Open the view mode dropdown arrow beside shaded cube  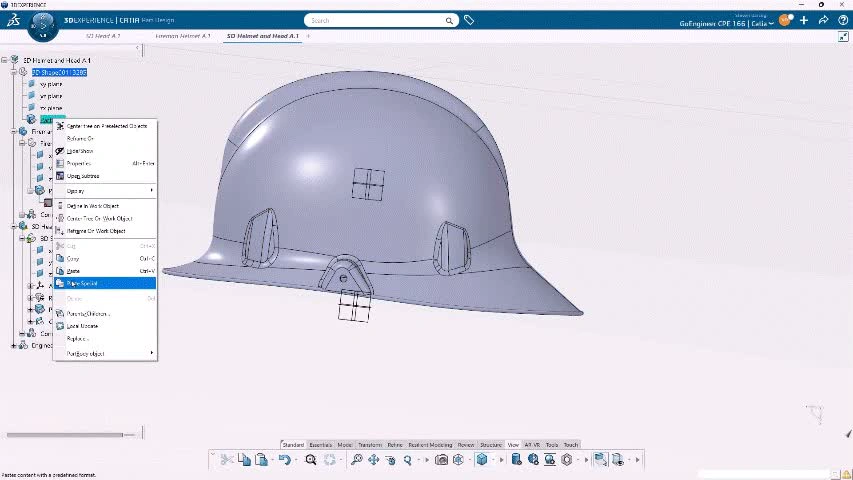[494, 460]
